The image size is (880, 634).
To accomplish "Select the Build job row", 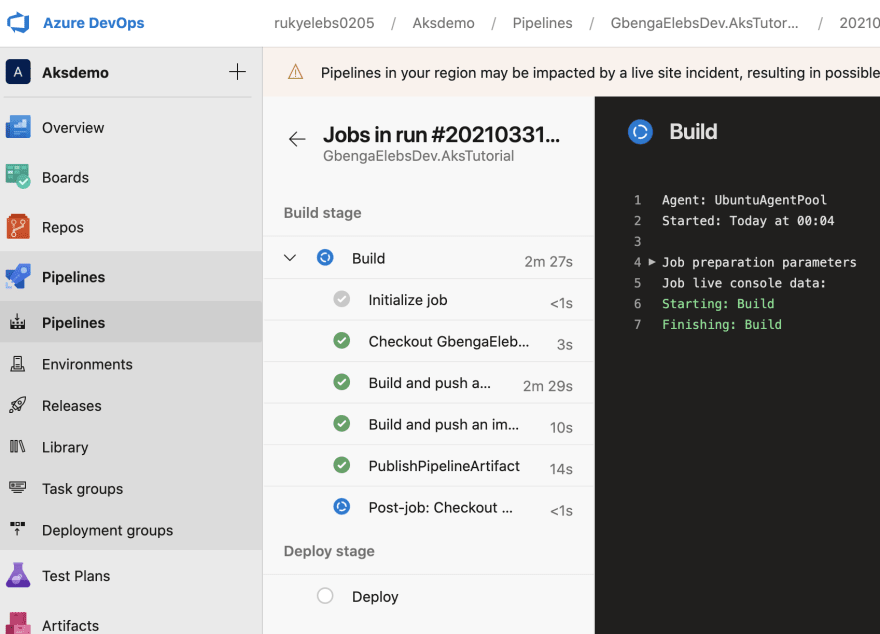I will click(428, 258).
